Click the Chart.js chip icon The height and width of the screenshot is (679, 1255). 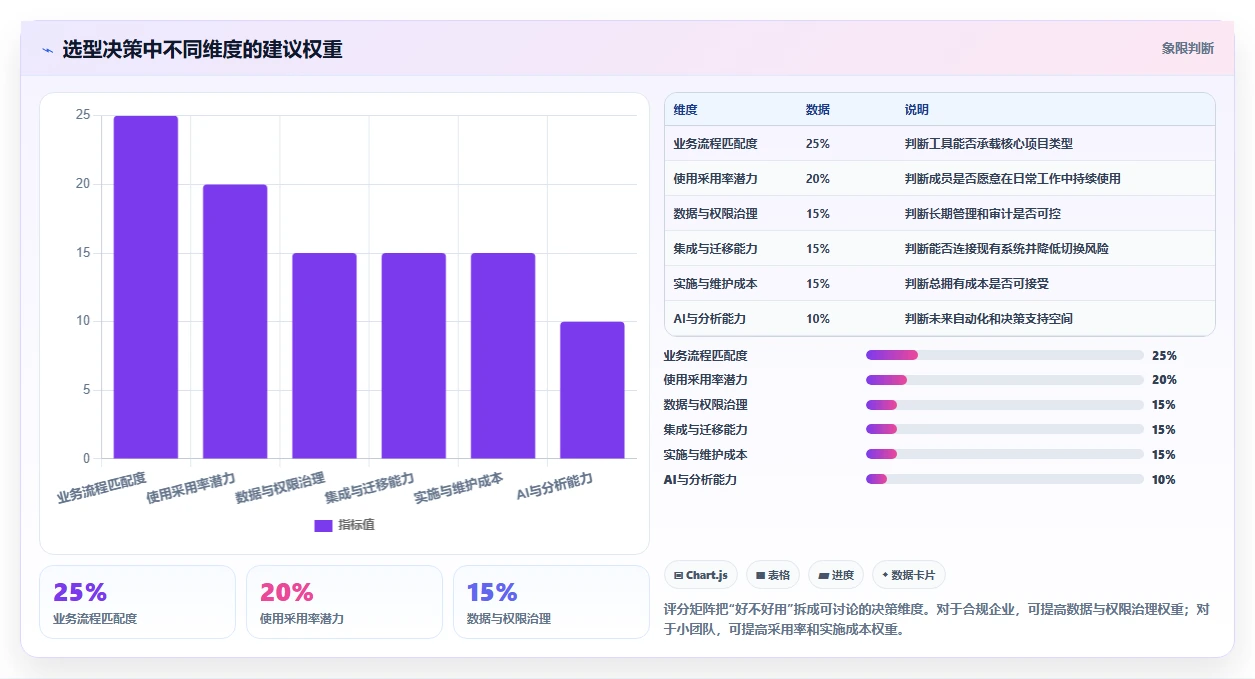pyautogui.click(x=679, y=575)
